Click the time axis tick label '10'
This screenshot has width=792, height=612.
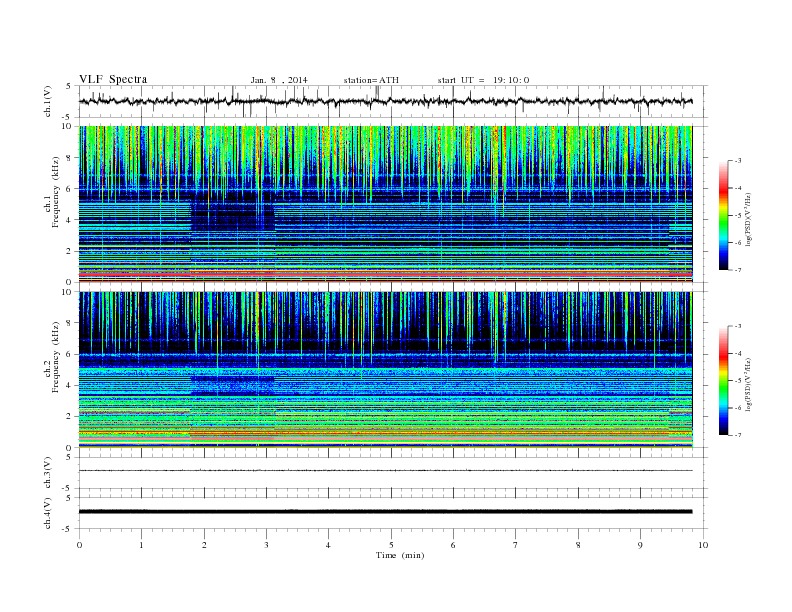coord(703,545)
